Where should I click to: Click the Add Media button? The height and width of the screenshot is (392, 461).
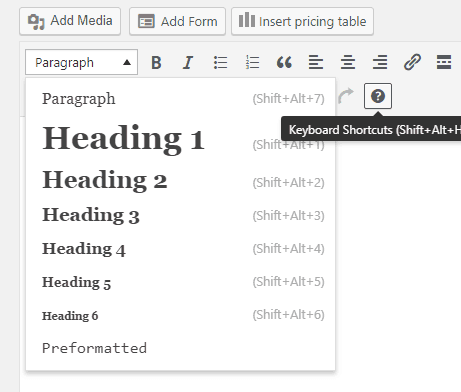(70, 21)
